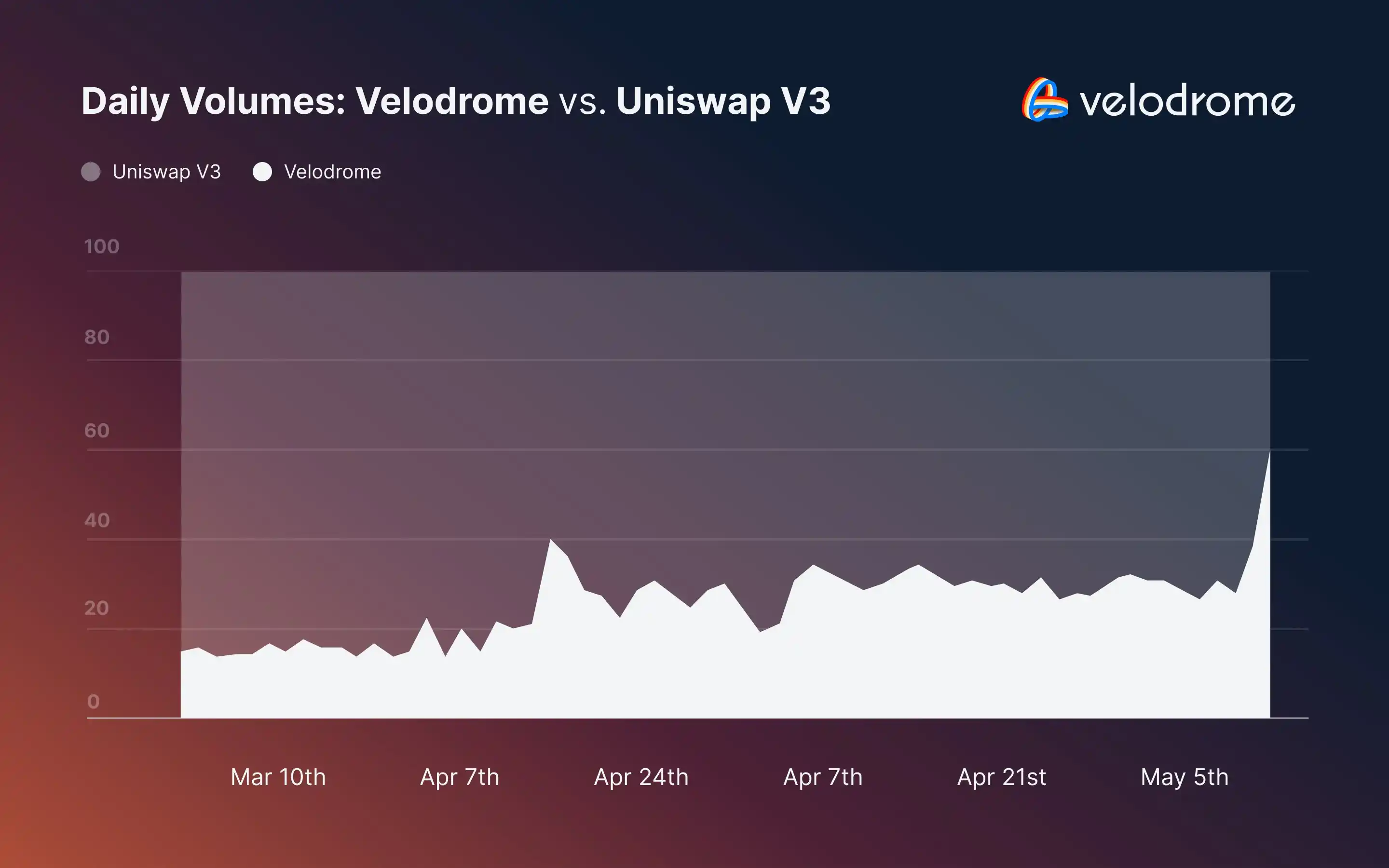
Task: Click the Uniswap V3 legend label
Action: (166, 172)
